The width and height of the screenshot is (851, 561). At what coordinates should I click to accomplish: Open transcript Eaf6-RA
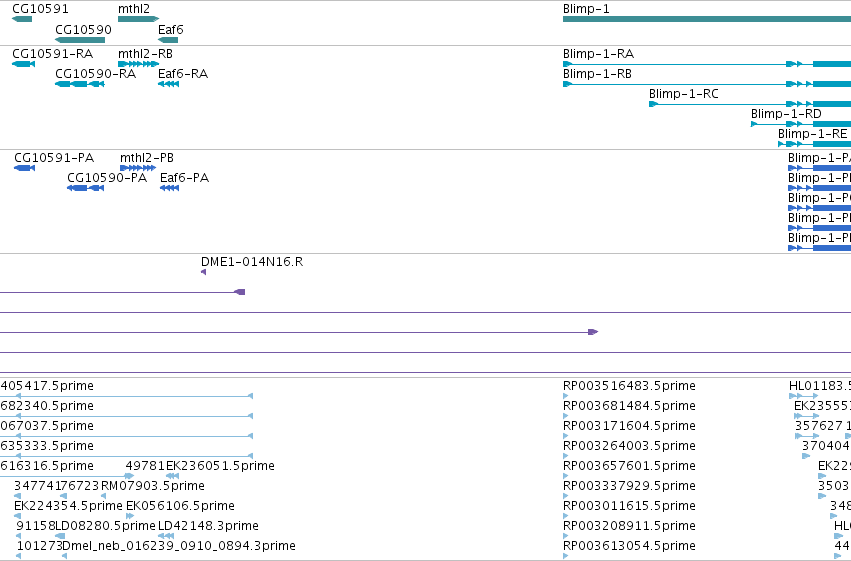168,84
